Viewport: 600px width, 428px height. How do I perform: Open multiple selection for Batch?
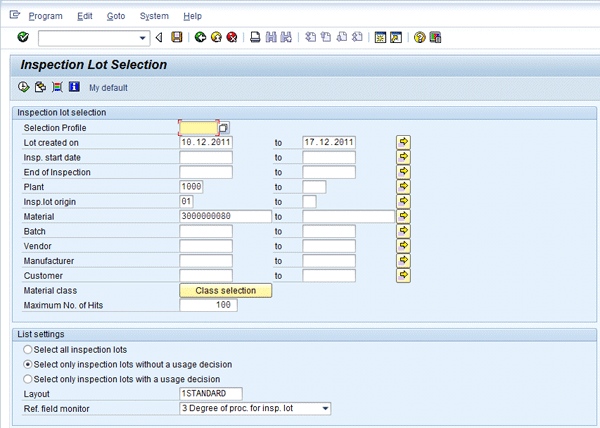pyautogui.click(x=403, y=231)
